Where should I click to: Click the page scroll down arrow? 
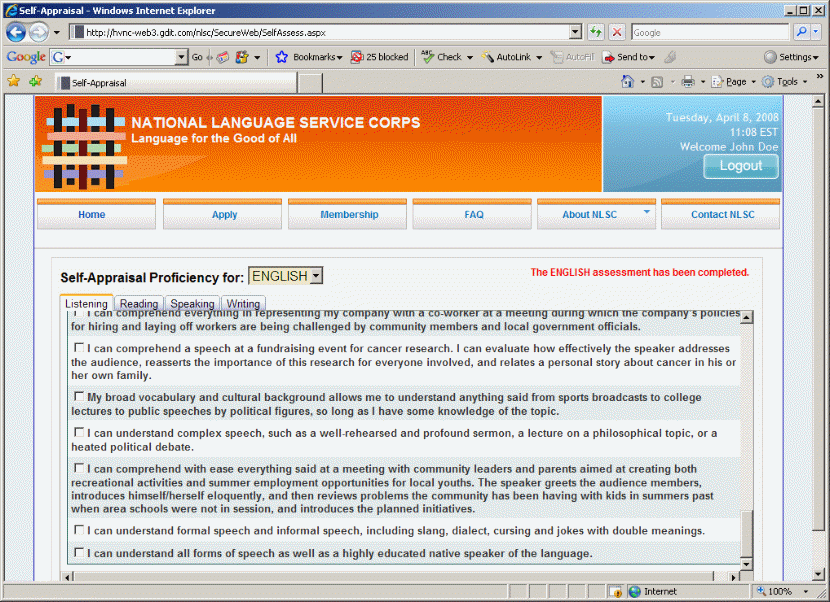818,574
